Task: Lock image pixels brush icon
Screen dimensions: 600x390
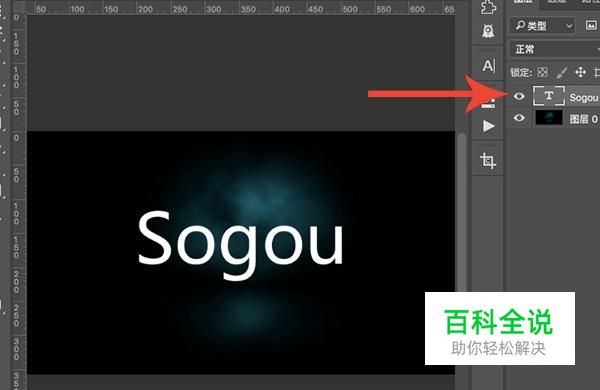Action: tap(561, 72)
